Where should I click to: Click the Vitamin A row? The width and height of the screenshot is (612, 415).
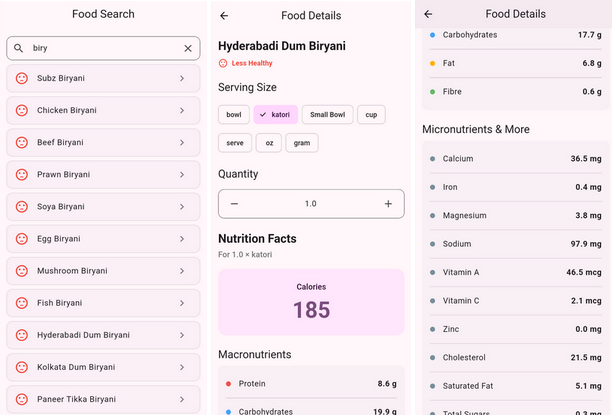(516, 272)
